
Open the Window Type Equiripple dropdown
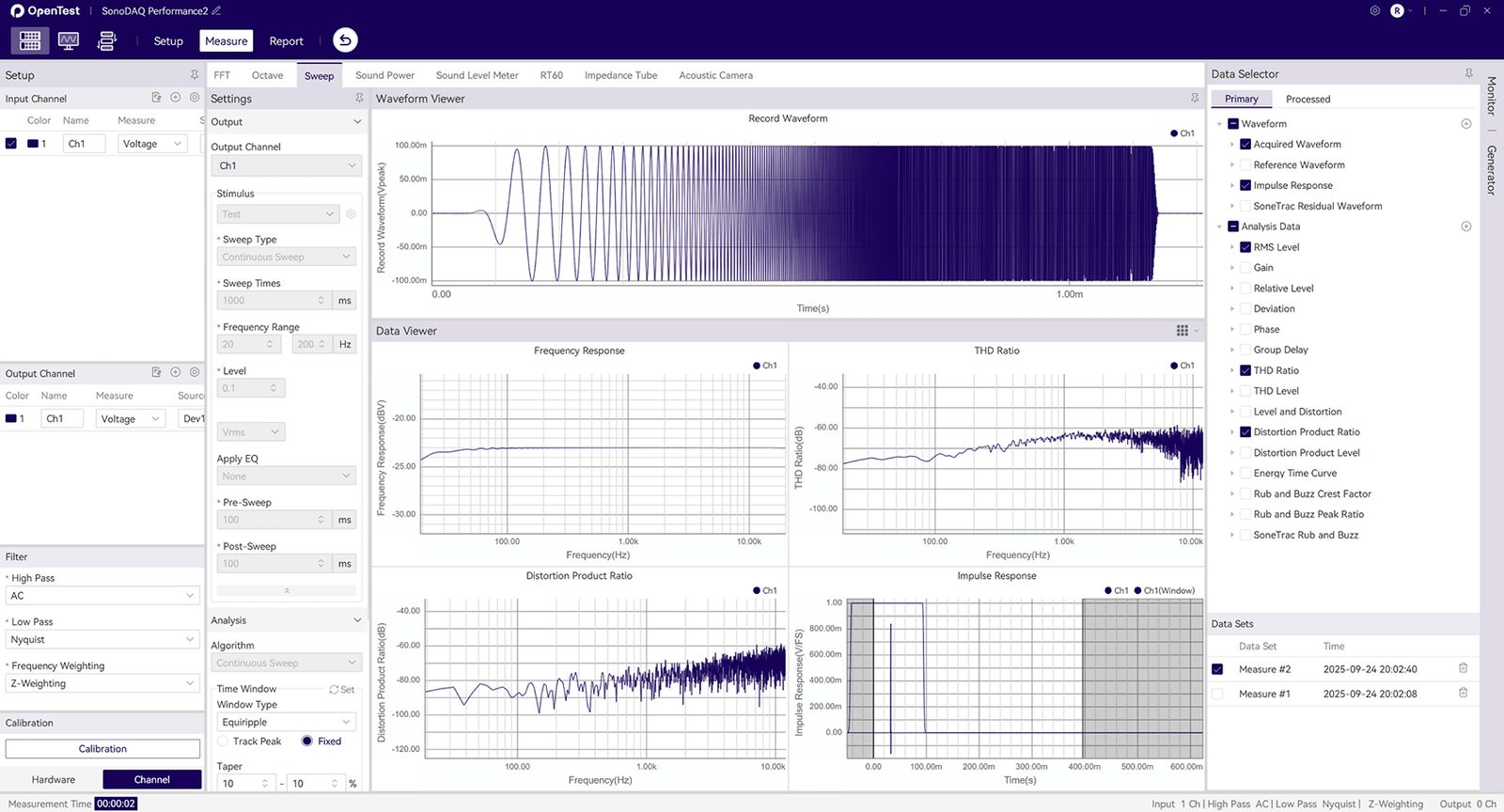286,723
